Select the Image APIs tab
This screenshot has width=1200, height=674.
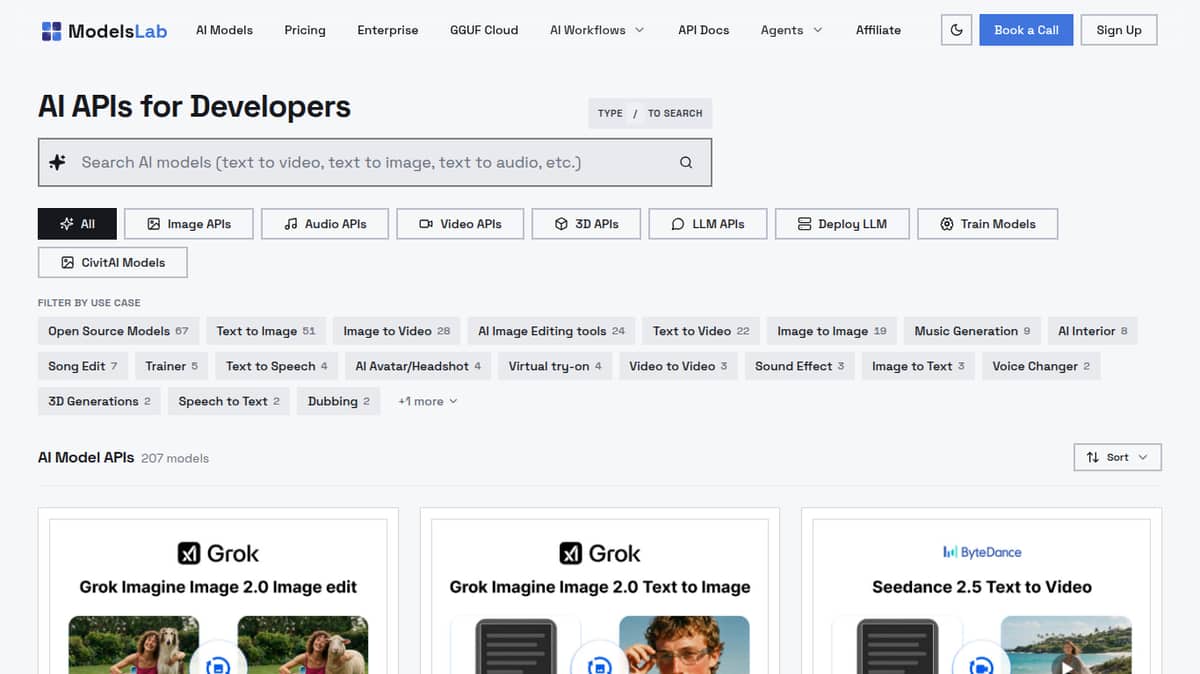point(189,224)
